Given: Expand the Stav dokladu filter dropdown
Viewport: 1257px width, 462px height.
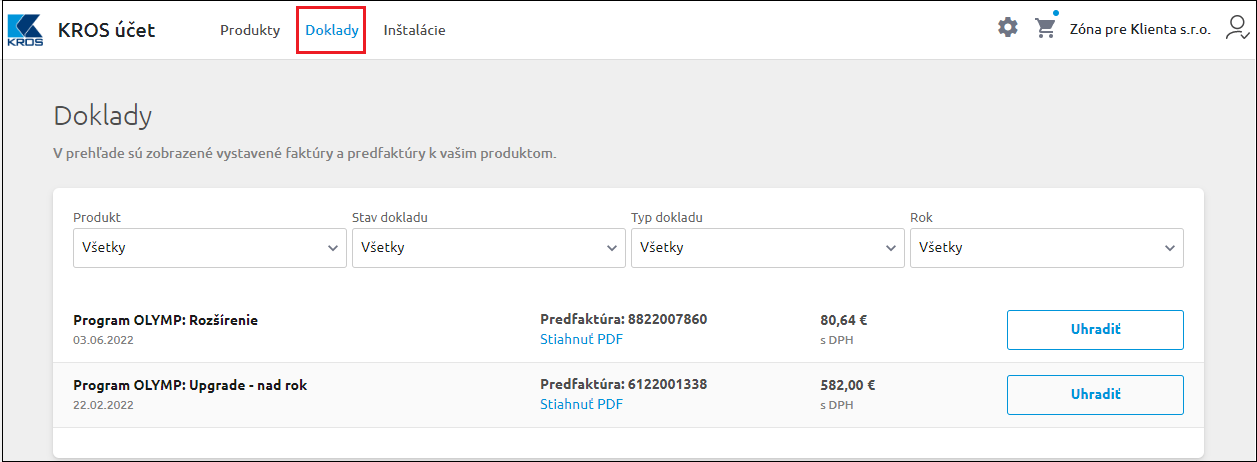Looking at the screenshot, I should (x=488, y=248).
